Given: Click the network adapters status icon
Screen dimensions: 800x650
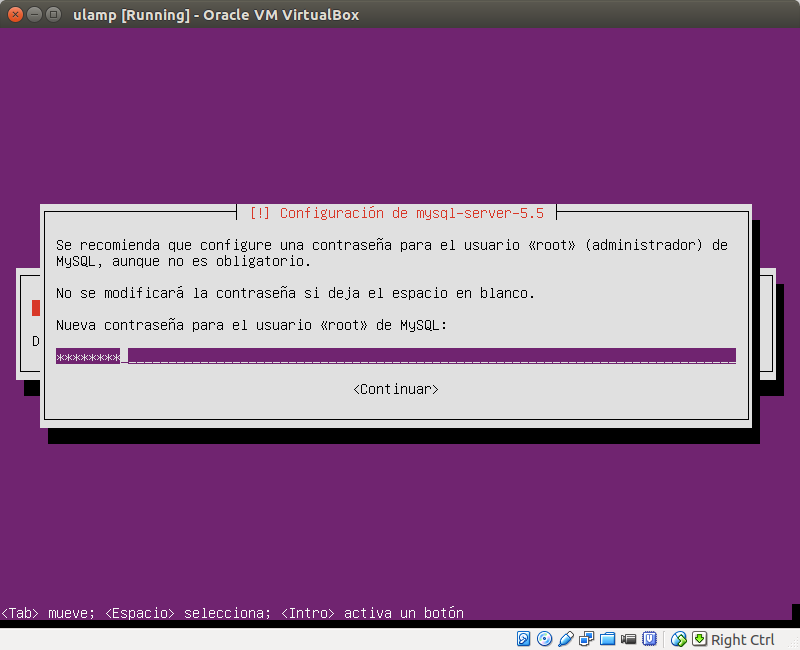Looking at the screenshot, I should 587,639.
